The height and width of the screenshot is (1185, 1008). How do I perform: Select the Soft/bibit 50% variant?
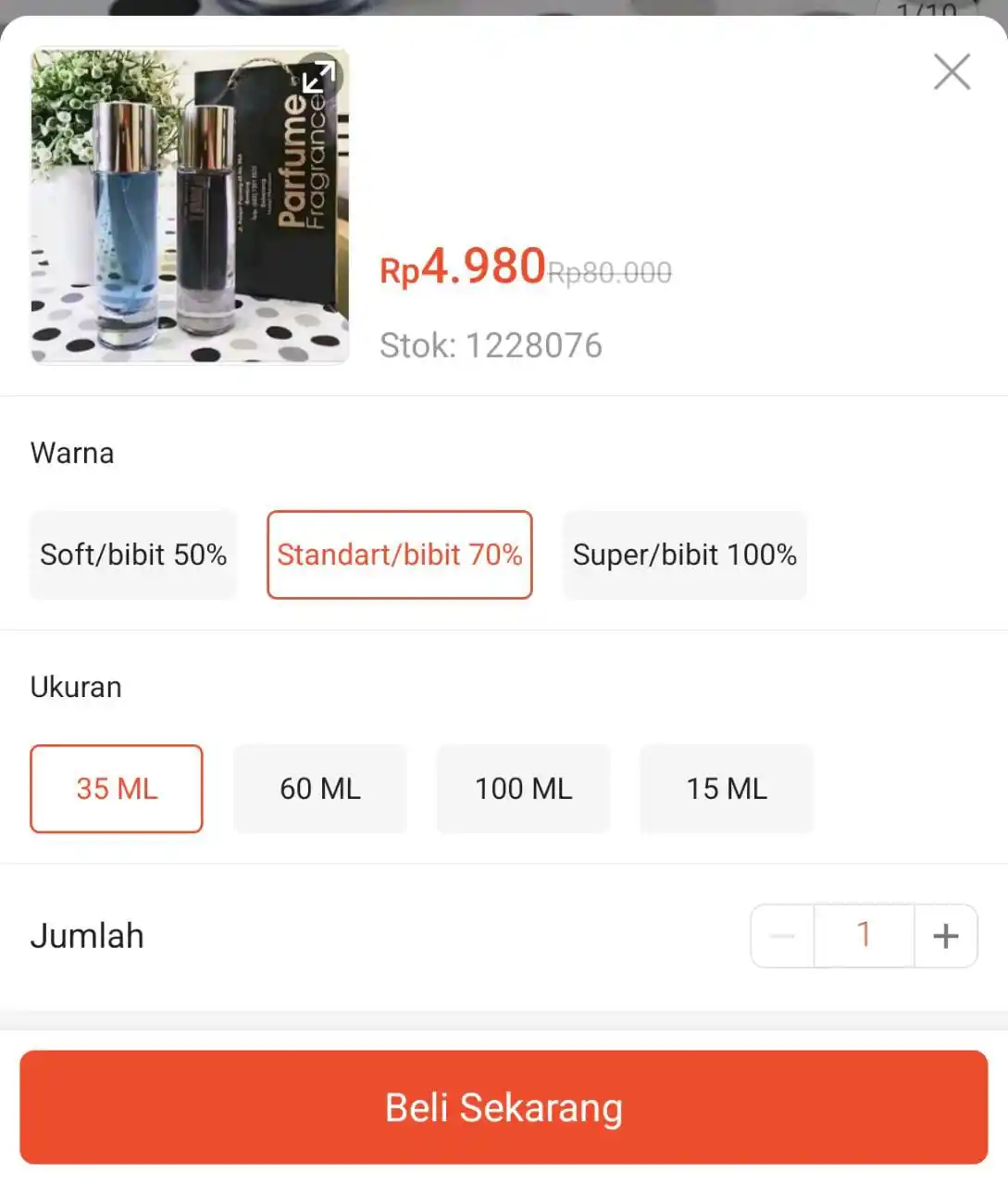133,555
